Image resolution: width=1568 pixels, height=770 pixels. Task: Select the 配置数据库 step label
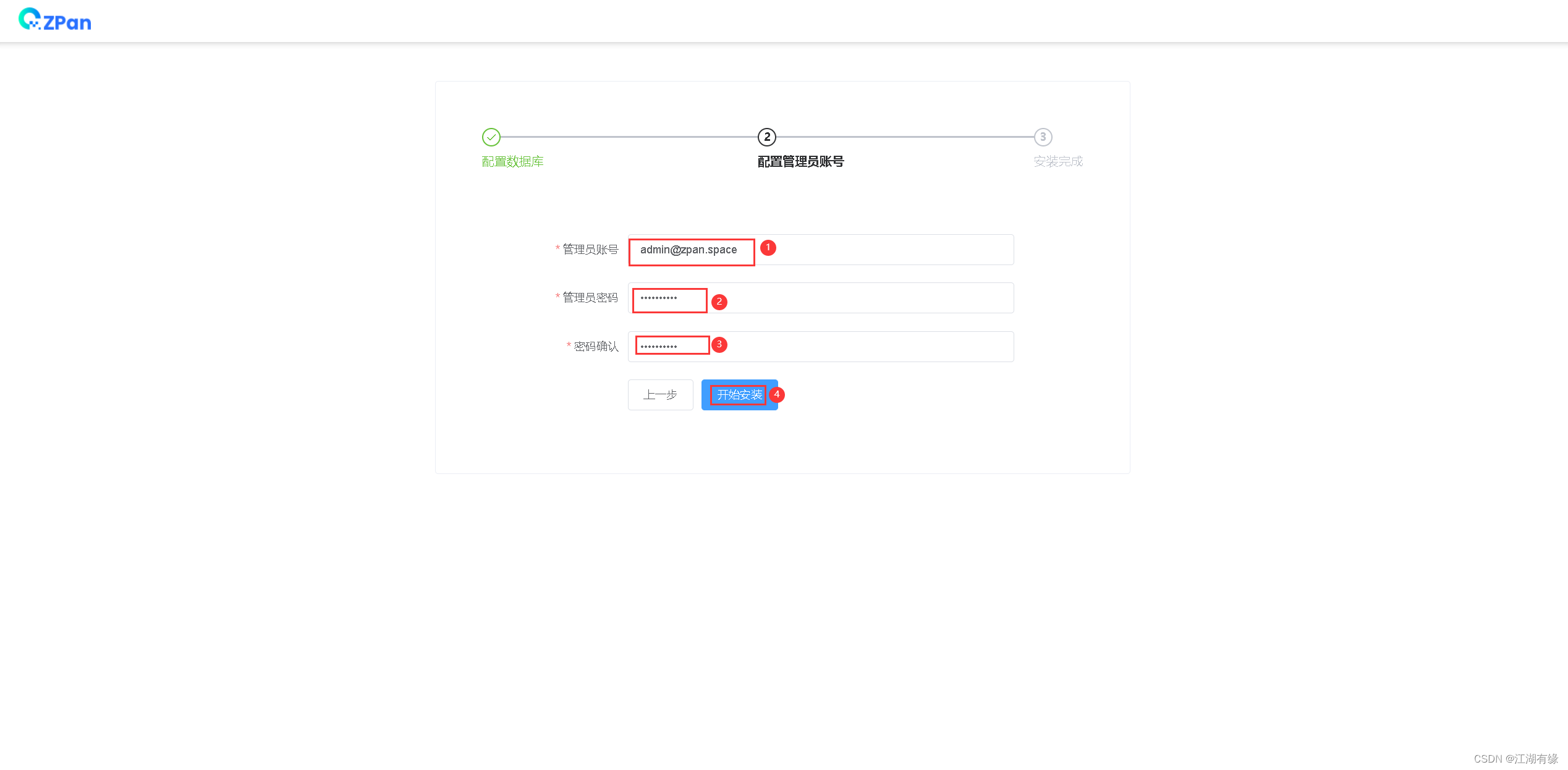click(512, 161)
